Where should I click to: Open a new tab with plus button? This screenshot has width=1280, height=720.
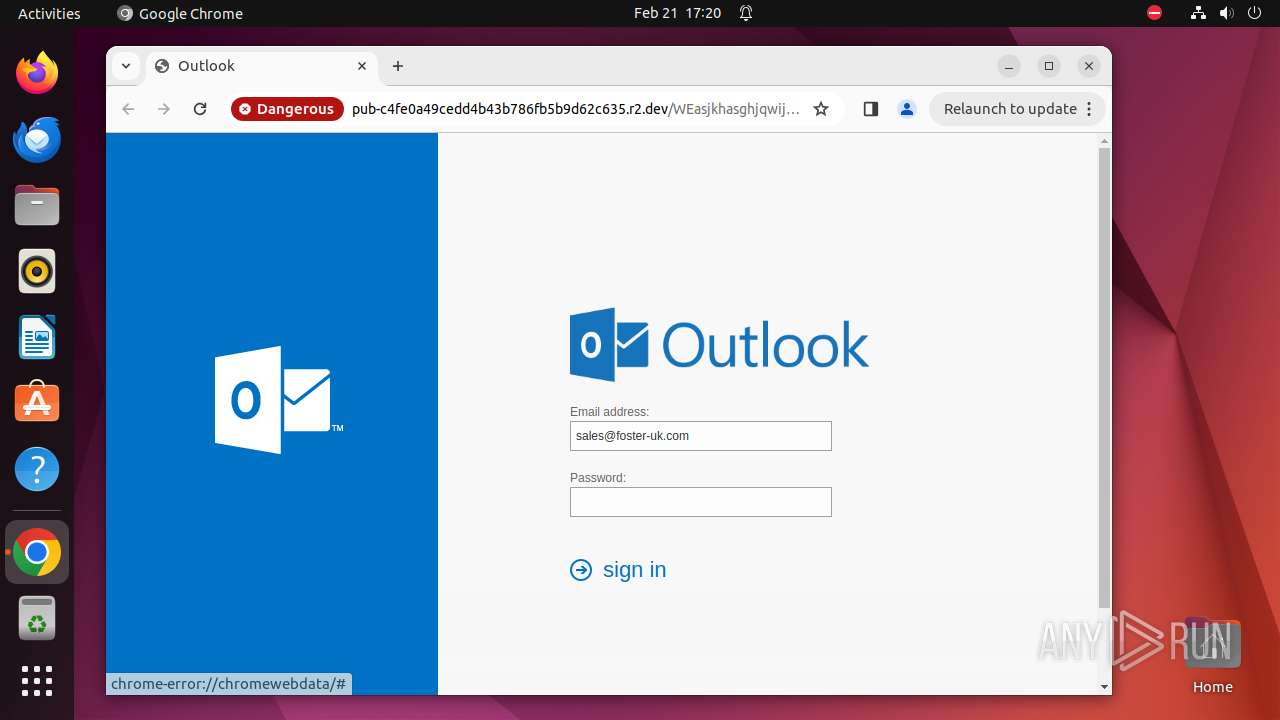[398, 66]
